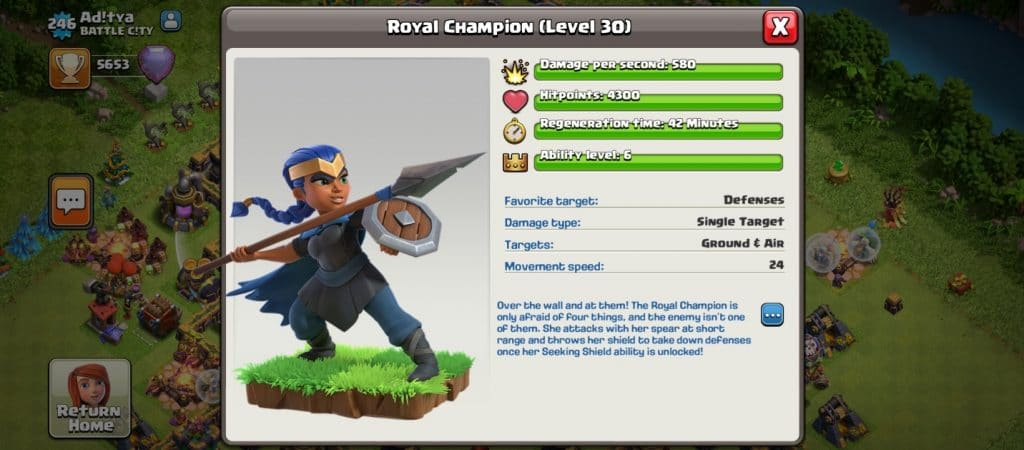Screen dimensions: 1024x450
Task: Click the Return Home button
Action: (x=89, y=398)
